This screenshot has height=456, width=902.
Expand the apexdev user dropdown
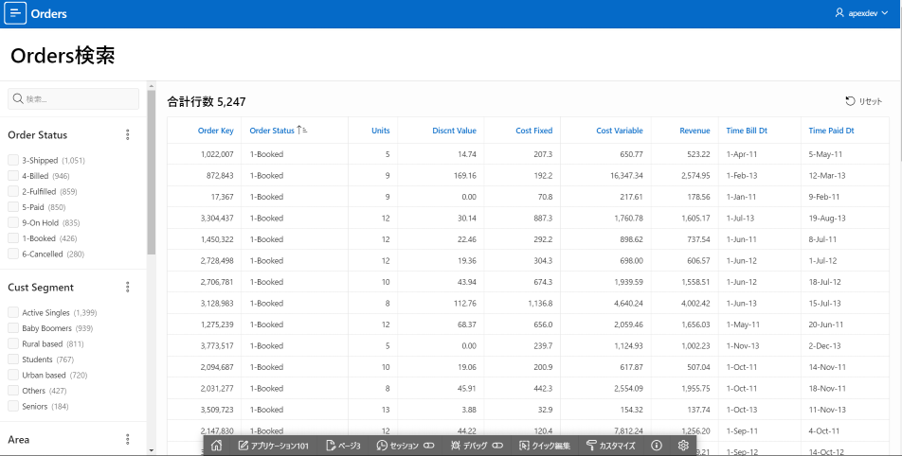[x=861, y=14]
